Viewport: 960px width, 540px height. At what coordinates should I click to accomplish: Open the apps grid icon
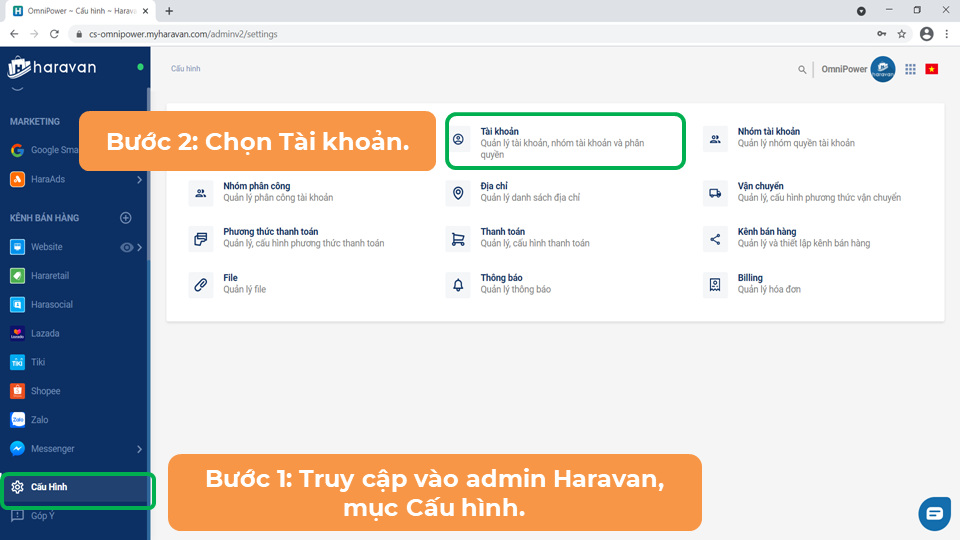point(910,69)
